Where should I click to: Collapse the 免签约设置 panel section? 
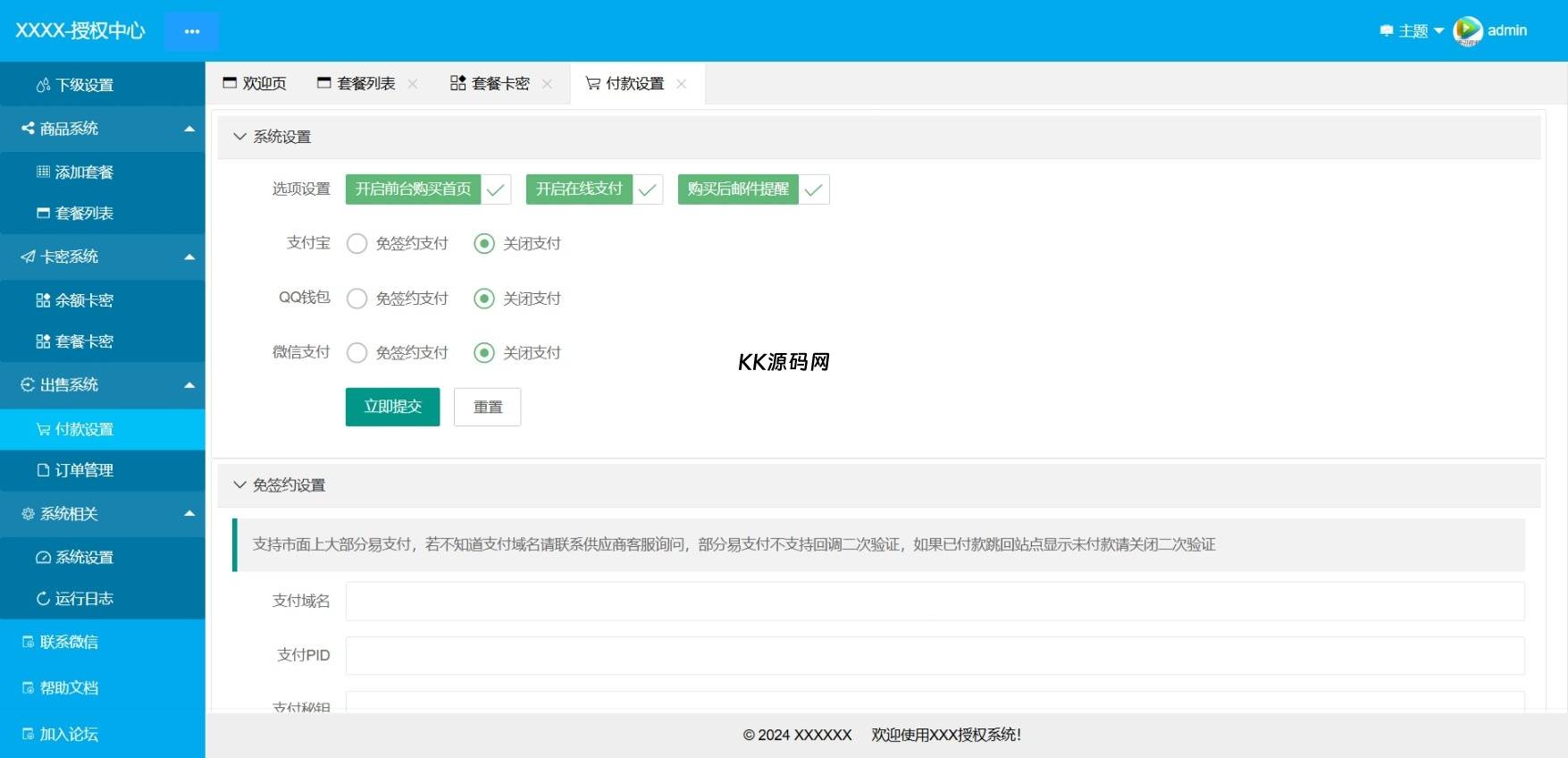pyautogui.click(x=239, y=485)
